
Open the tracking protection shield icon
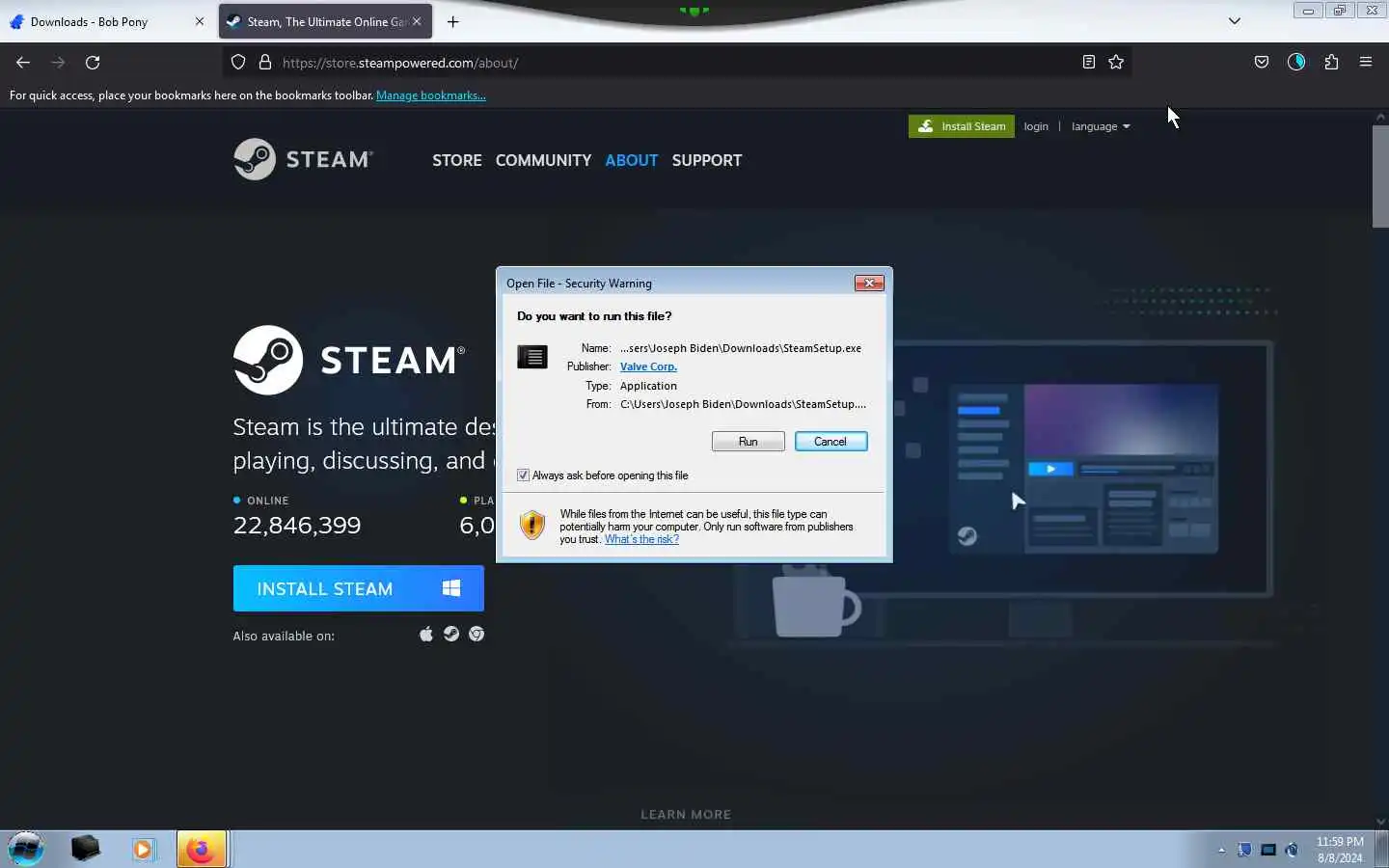(x=238, y=63)
